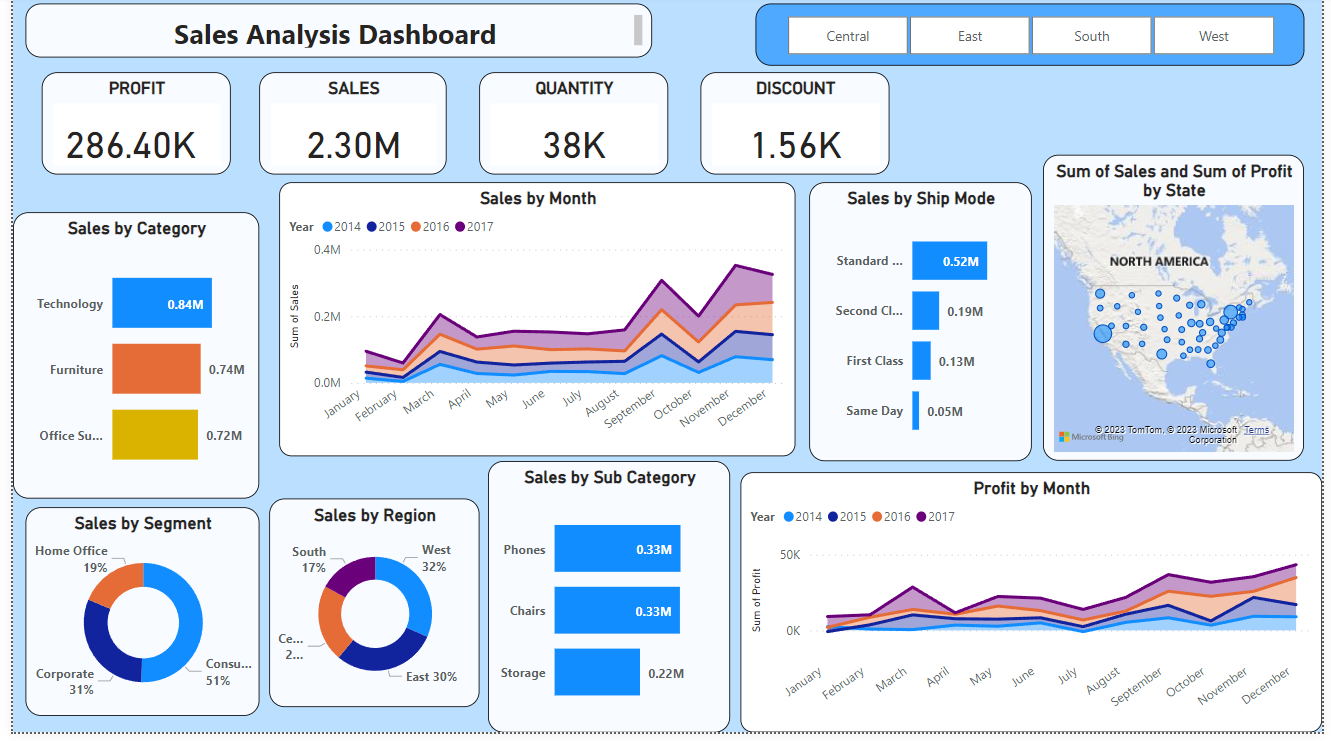Click the 2014 legend marker in Sales by Month
The width and height of the screenshot is (1331, 741).
pos(330,227)
